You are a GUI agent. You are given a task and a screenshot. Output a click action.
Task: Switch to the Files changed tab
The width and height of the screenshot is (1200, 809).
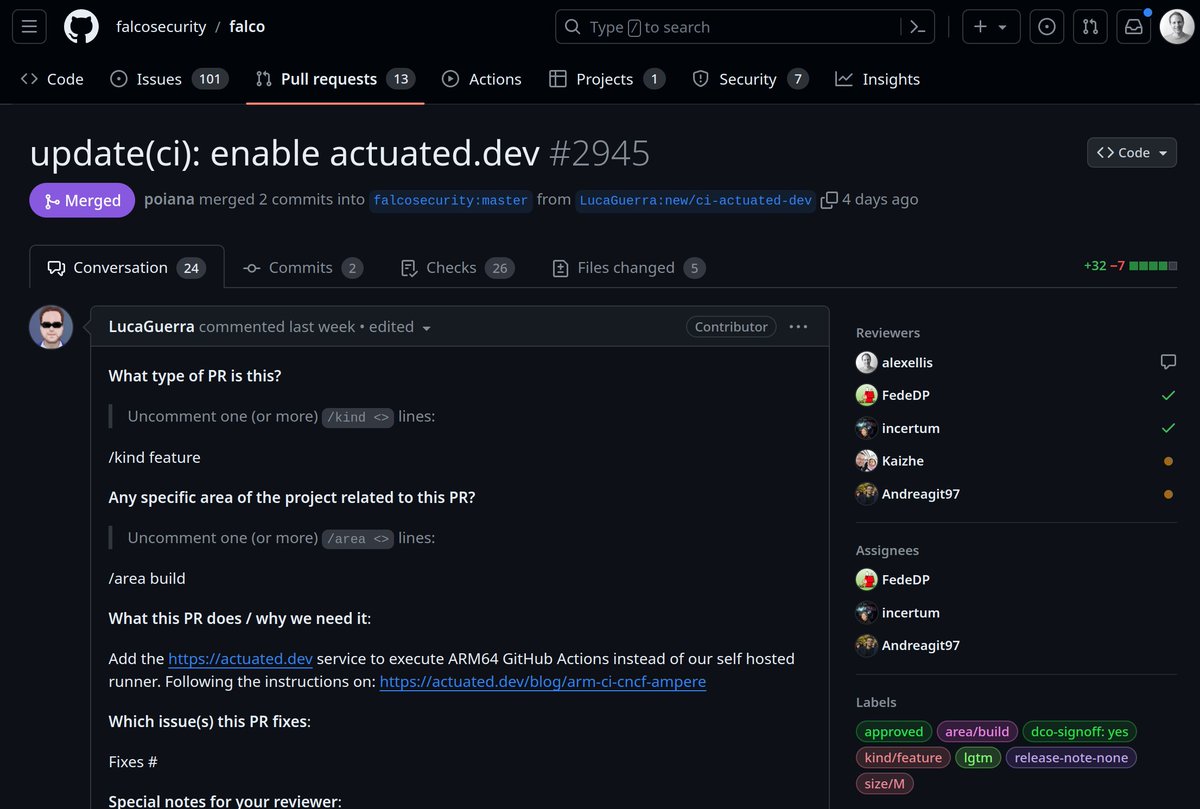coord(628,267)
